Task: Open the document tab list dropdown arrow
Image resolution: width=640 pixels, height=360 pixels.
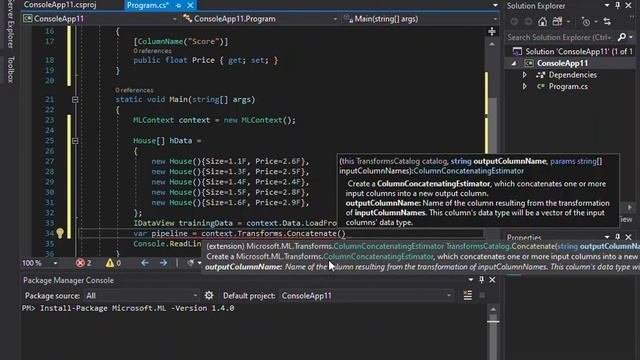Action: point(495,5)
